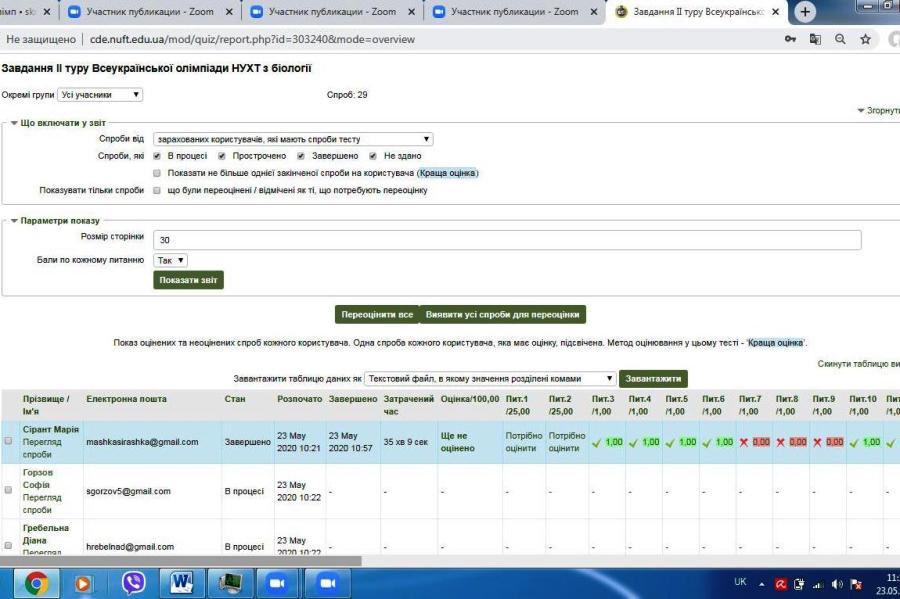Open the 'Спроби від' enrolled users dropdown
Viewport: 900px width, 599px height.
(x=293, y=139)
